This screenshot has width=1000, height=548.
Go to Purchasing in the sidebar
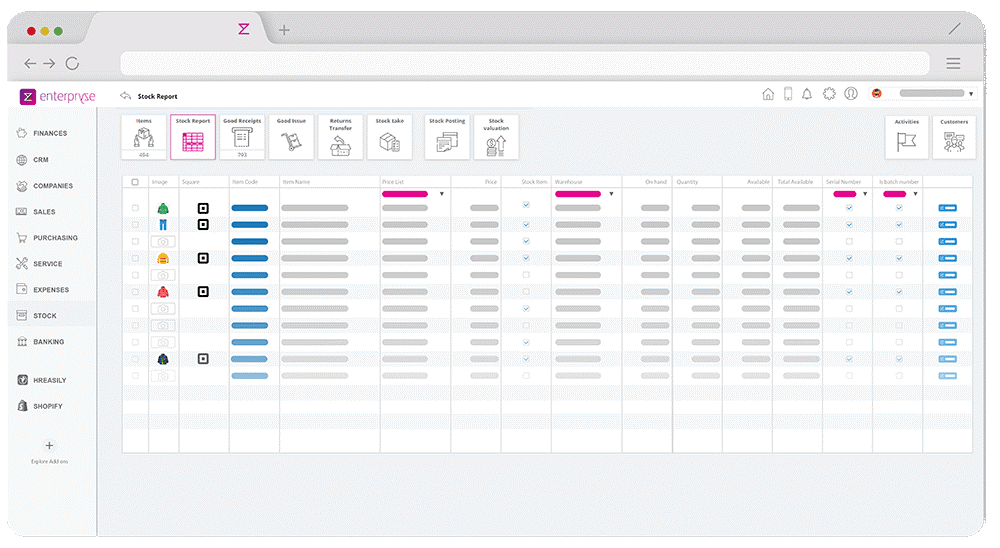54,238
